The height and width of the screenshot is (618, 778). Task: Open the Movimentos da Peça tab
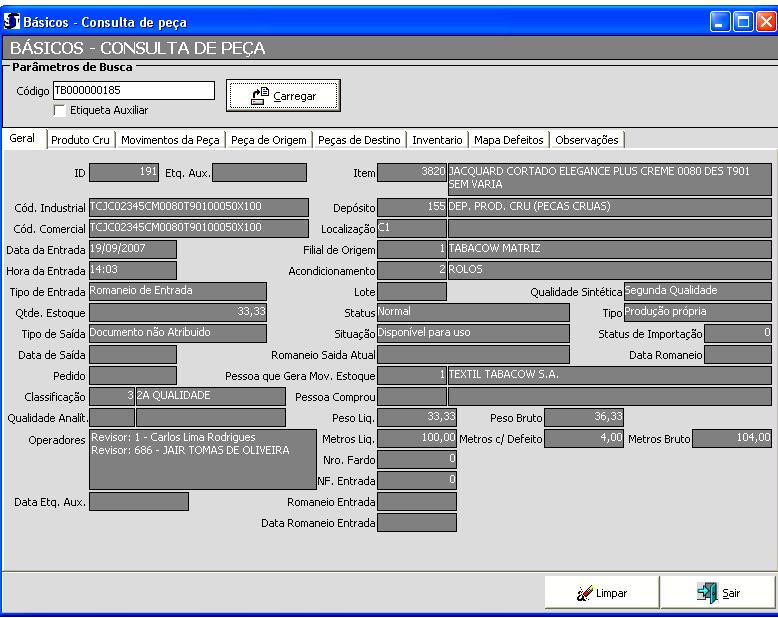(x=170, y=140)
